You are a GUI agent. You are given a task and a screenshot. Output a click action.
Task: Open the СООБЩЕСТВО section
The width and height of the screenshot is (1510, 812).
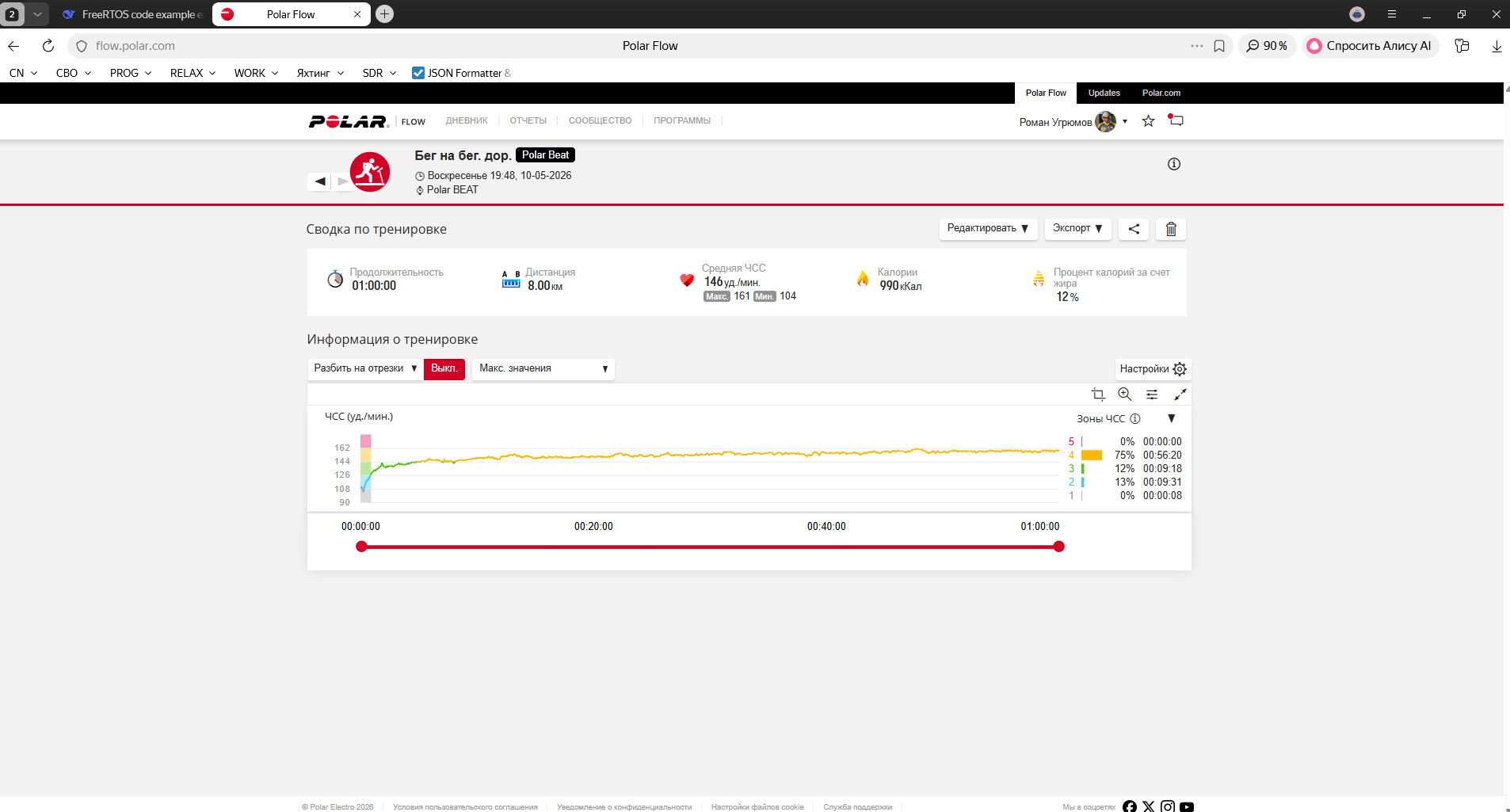point(601,120)
